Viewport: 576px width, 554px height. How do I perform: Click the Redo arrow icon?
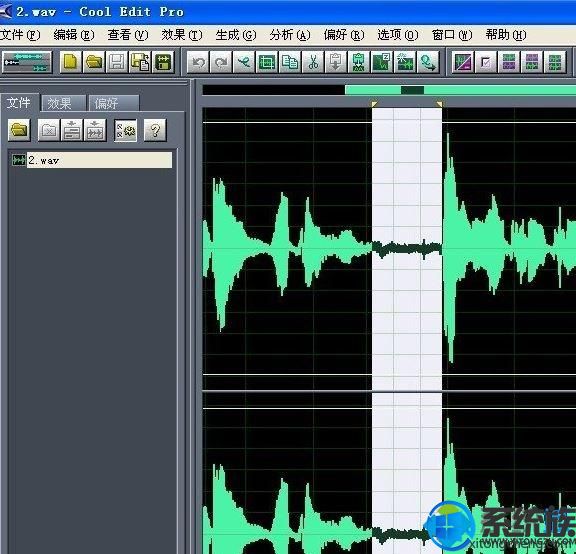pos(221,62)
